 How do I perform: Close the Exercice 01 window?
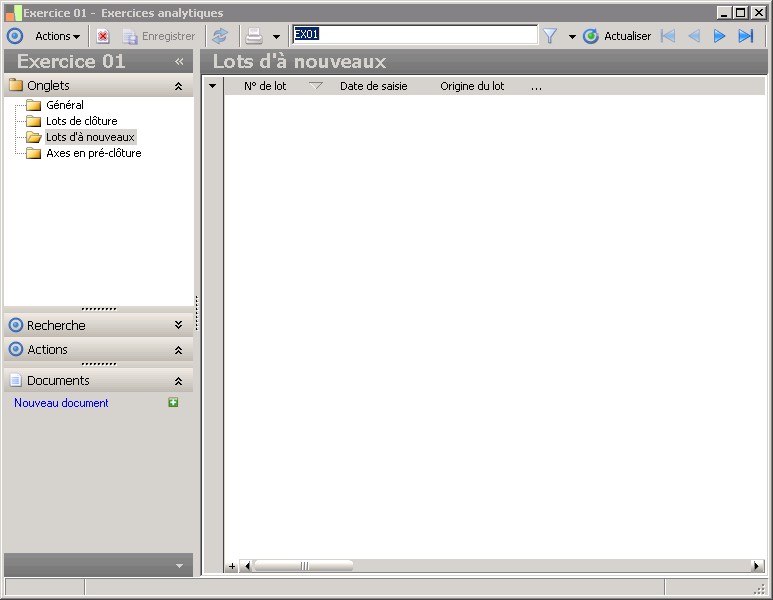pyautogui.click(x=759, y=13)
